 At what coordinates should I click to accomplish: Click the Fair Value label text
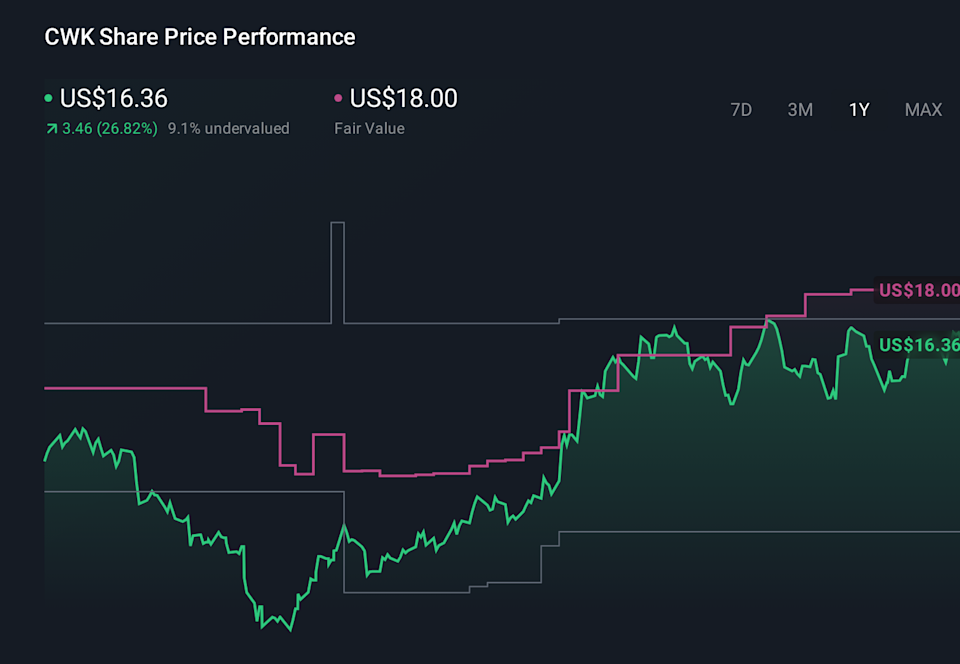coord(369,129)
